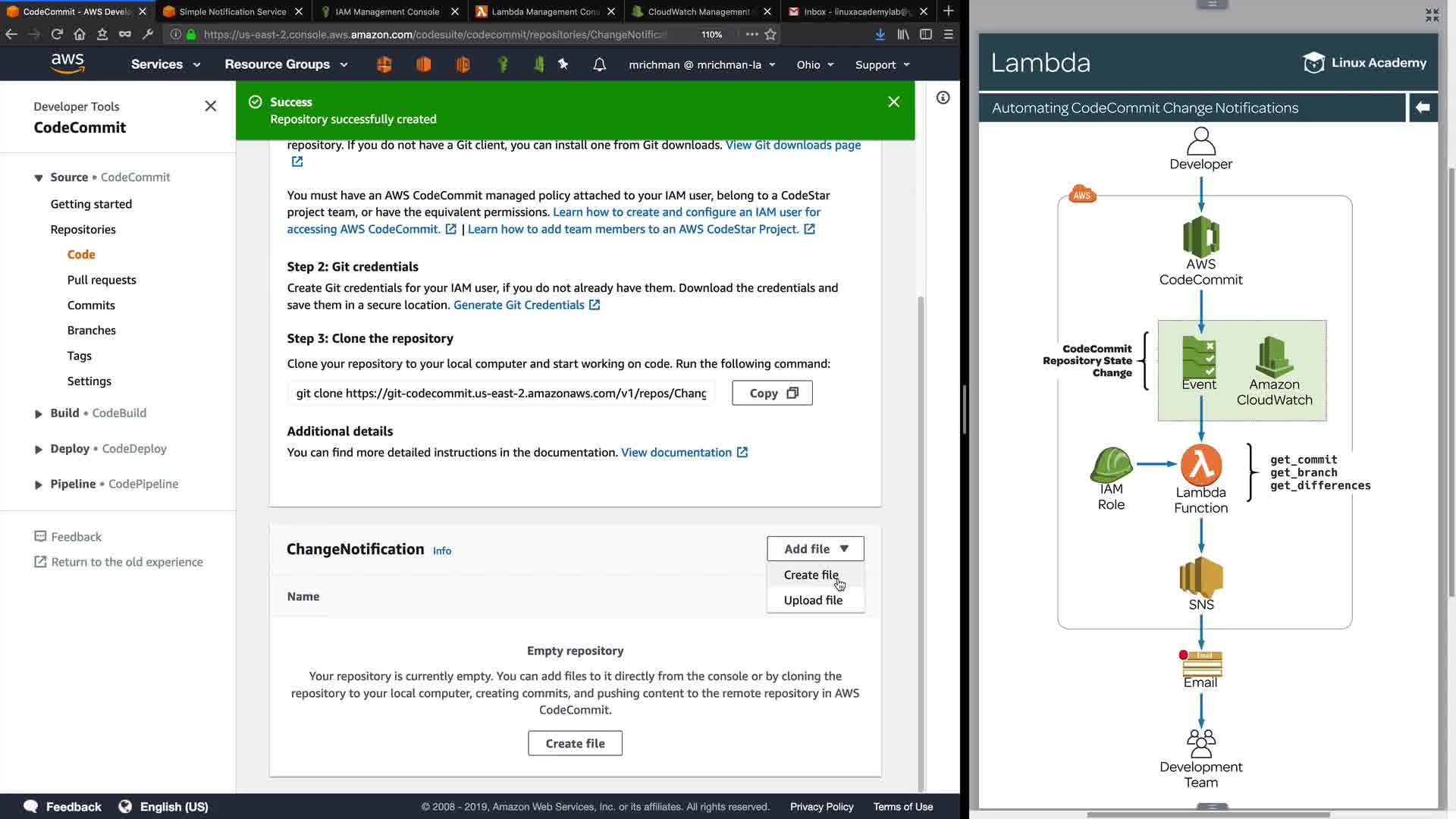1456x819 pixels.
Task: Close the Developer Tools sidebar
Action: tap(211, 106)
